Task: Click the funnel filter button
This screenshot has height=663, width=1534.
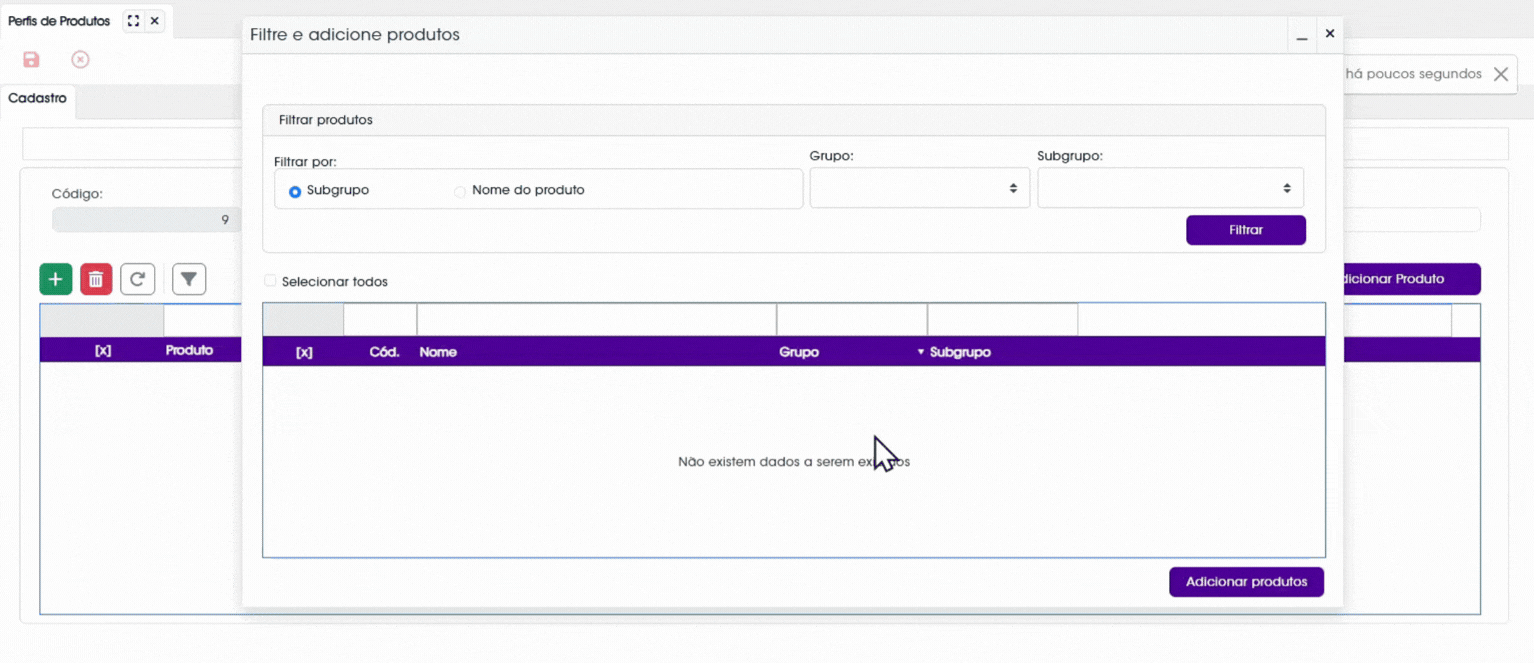Action: (x=189, y=279)
